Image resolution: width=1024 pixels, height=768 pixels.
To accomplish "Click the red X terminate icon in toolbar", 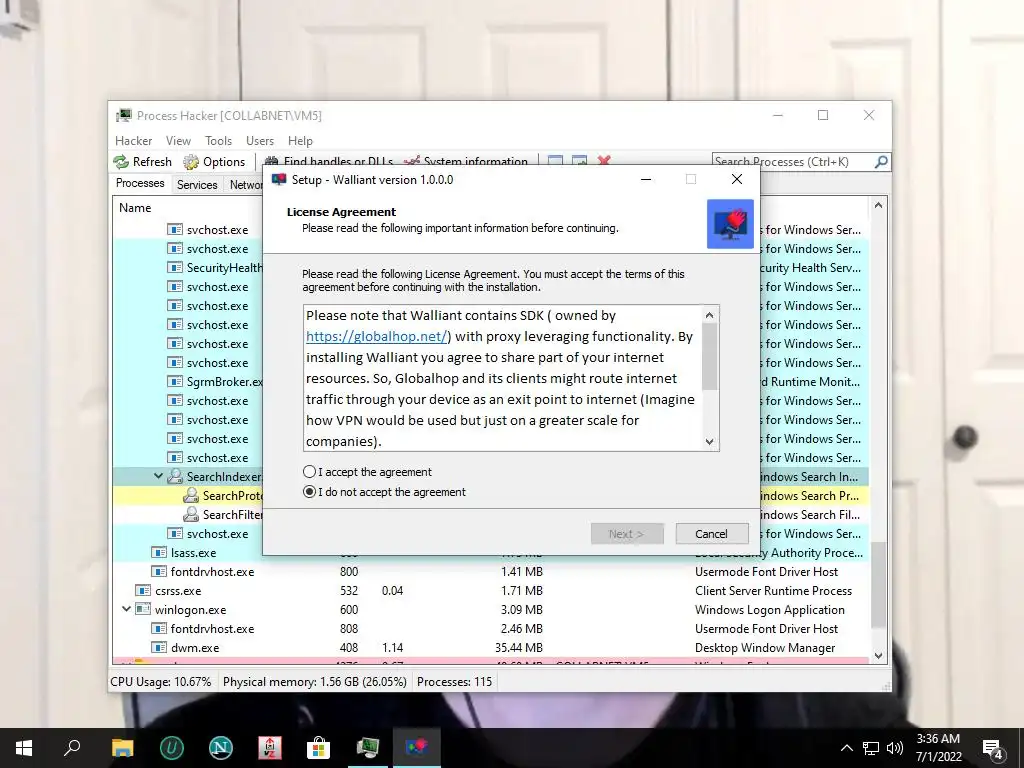I will point(604,159).
